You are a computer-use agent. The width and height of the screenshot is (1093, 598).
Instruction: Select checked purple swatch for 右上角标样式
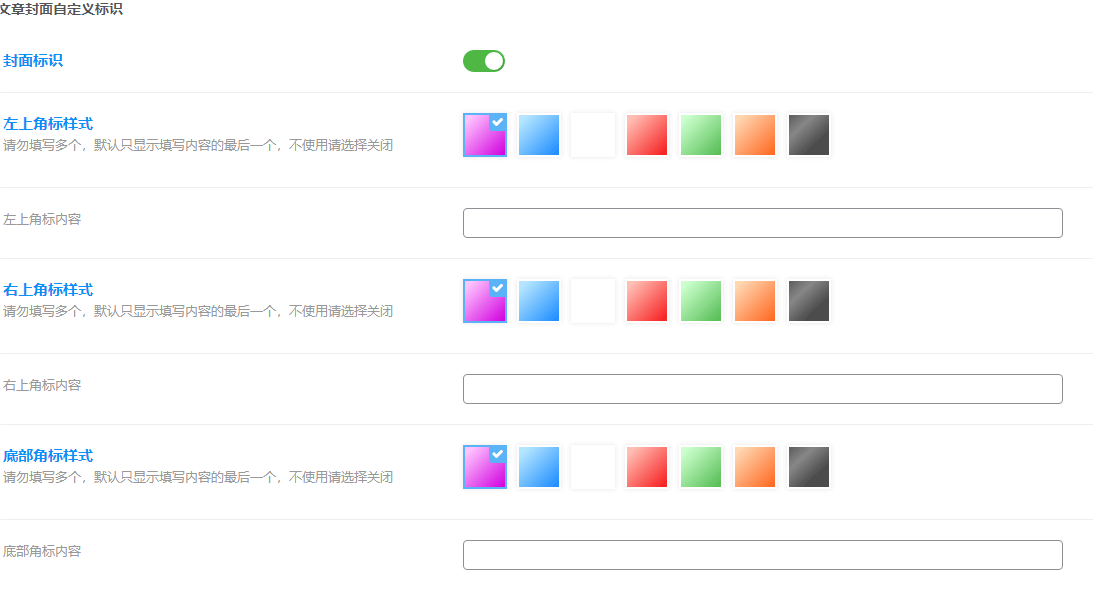tap(485, 301)
